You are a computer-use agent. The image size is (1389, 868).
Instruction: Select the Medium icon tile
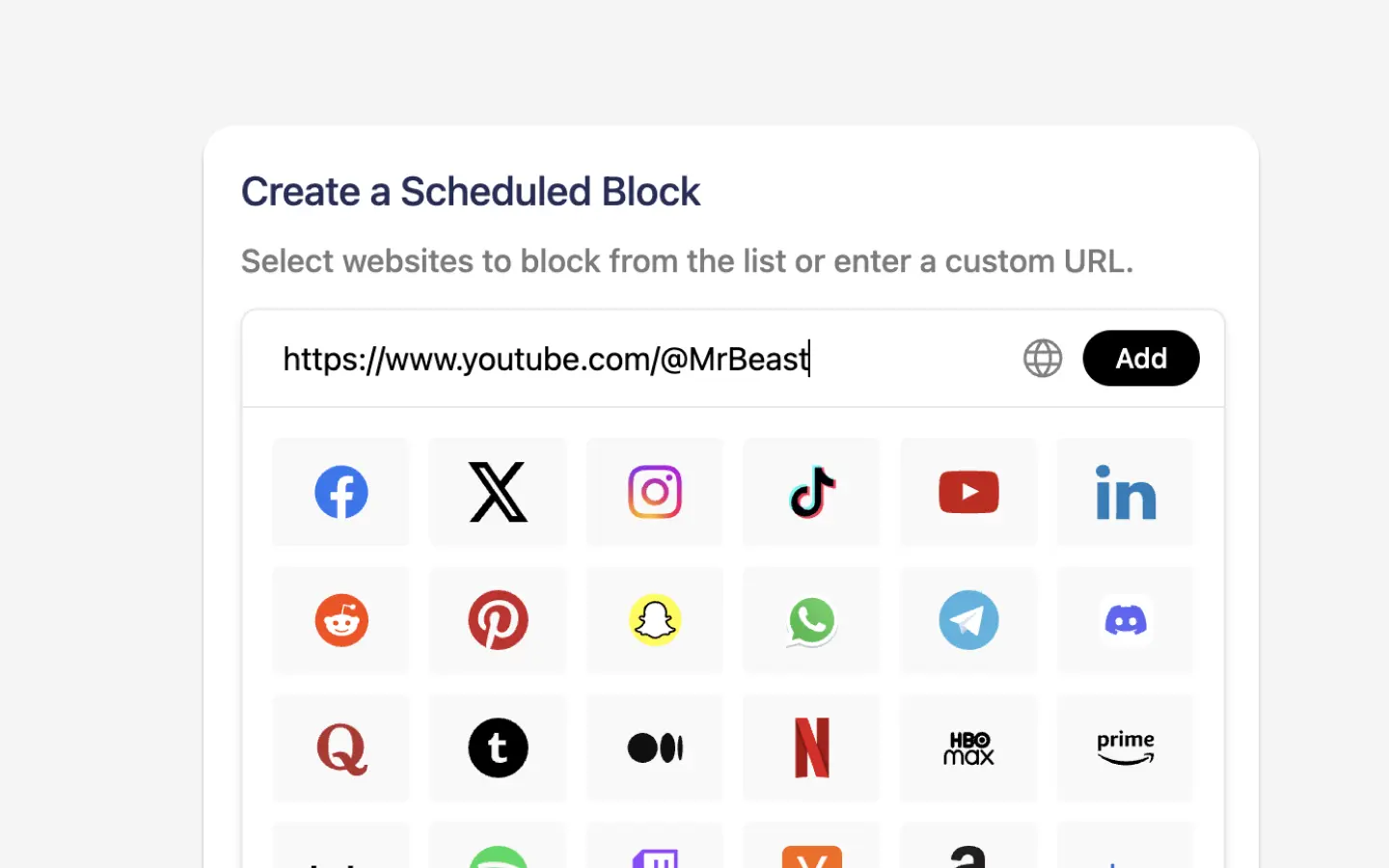655,748
